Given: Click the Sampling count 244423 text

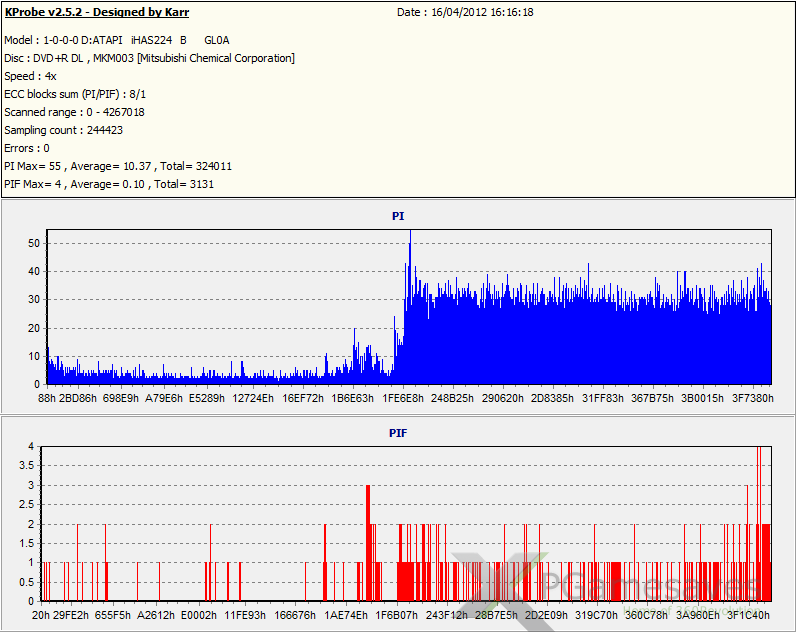Looking at the screenshot, I should (x=63, y=130).
